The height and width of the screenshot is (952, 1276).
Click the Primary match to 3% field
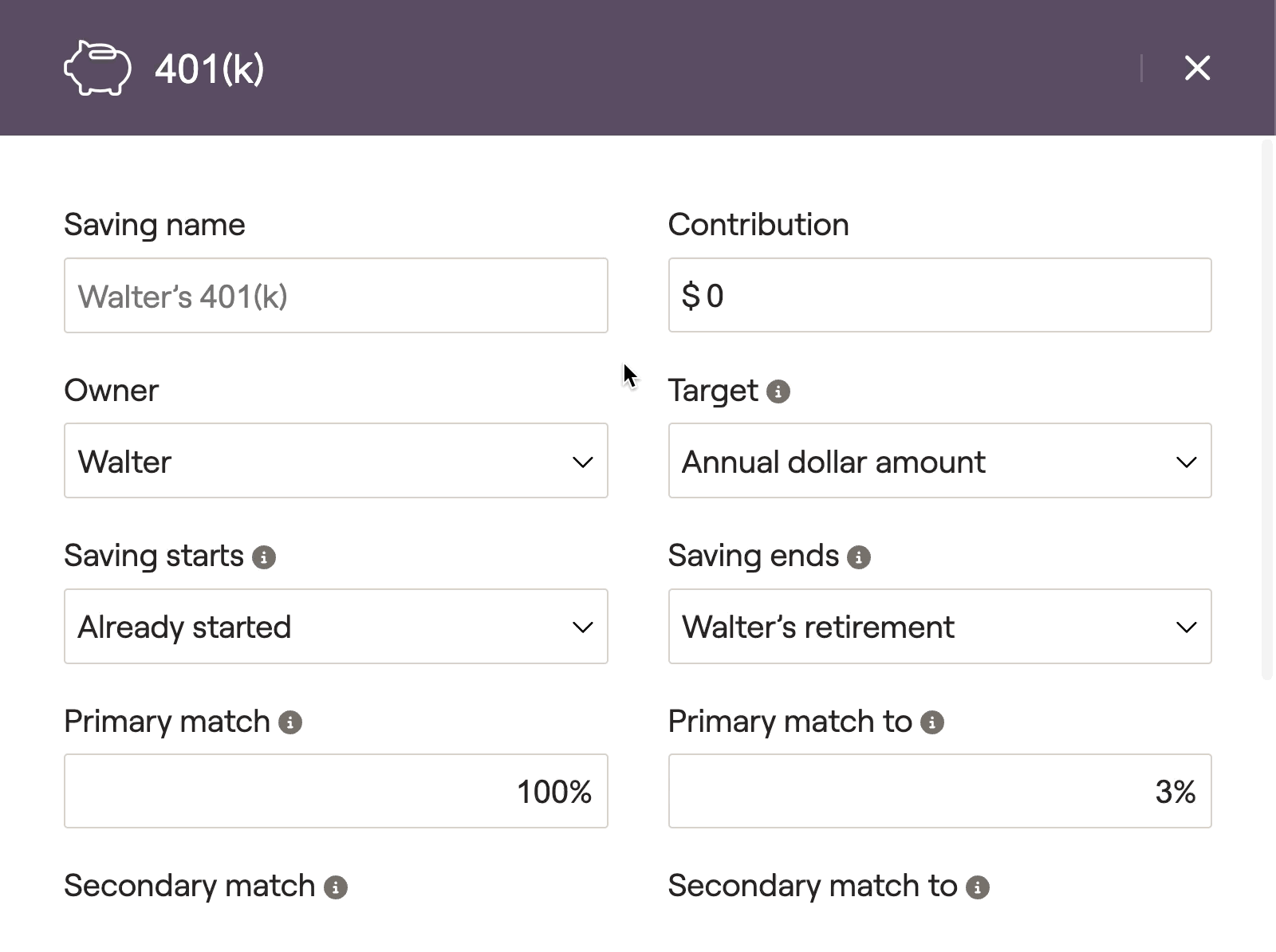[939, 791]
